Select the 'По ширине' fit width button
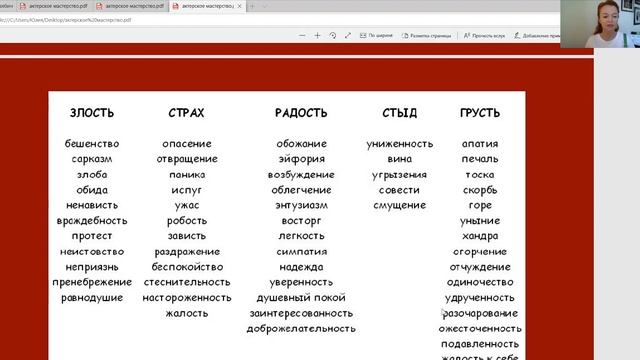Image resolution: width=640 pixels, height=360 pixels. 376,36
